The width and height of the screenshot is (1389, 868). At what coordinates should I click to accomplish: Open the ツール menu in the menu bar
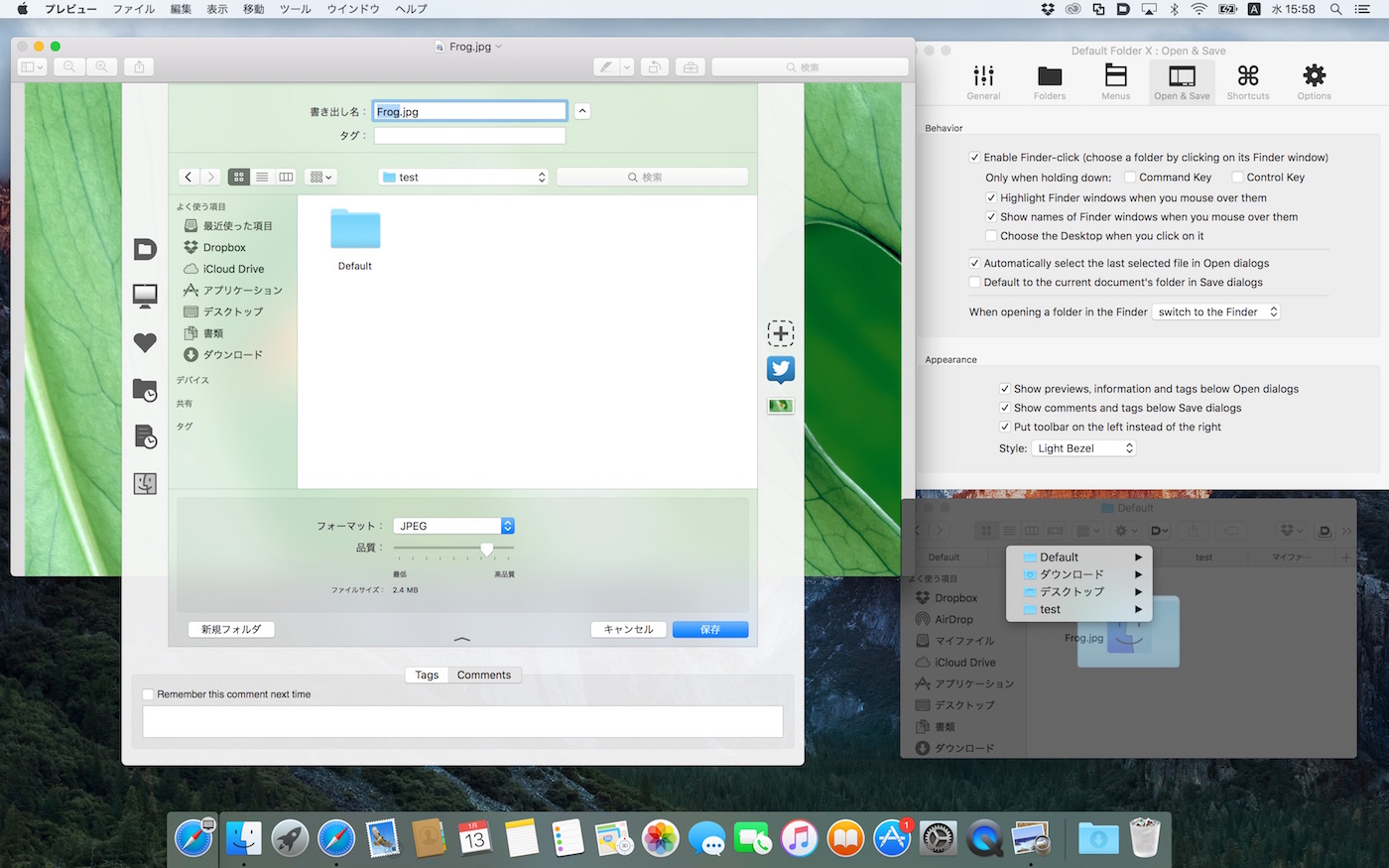pos(296,9)
